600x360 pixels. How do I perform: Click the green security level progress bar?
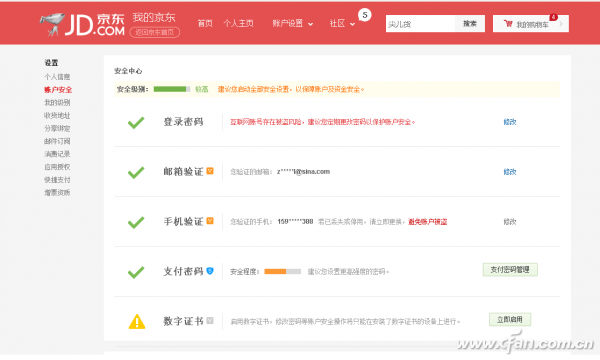172,89
